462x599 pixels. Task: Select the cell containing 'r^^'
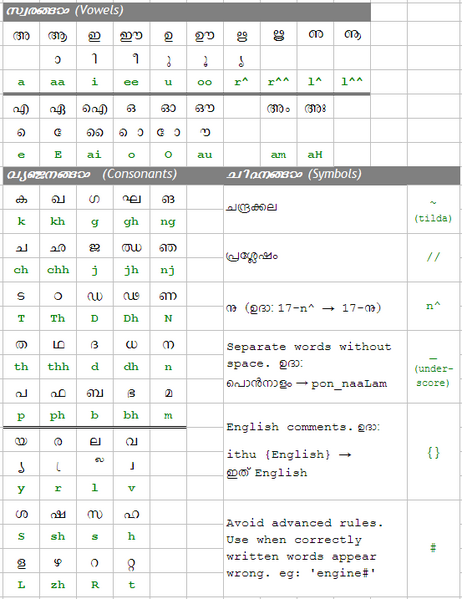[279, 81]
